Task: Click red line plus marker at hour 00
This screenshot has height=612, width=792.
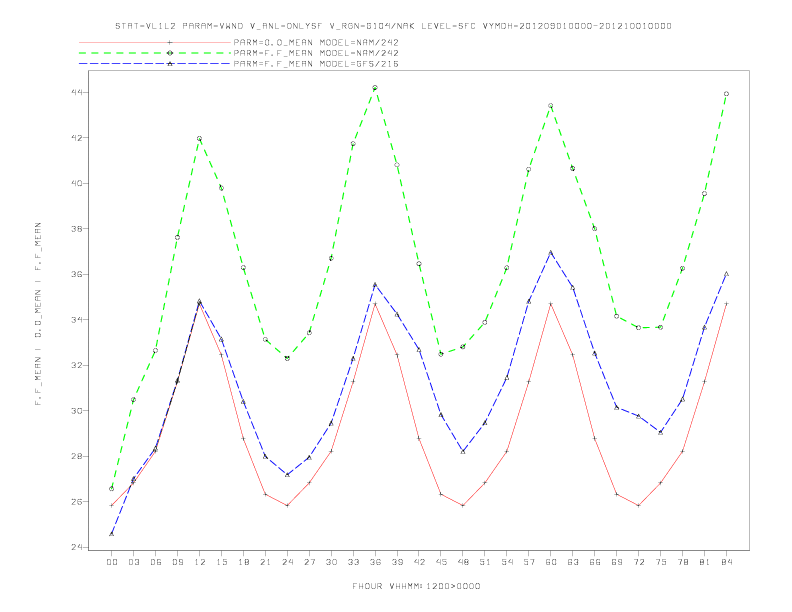Action: click(x=112, y=505)
